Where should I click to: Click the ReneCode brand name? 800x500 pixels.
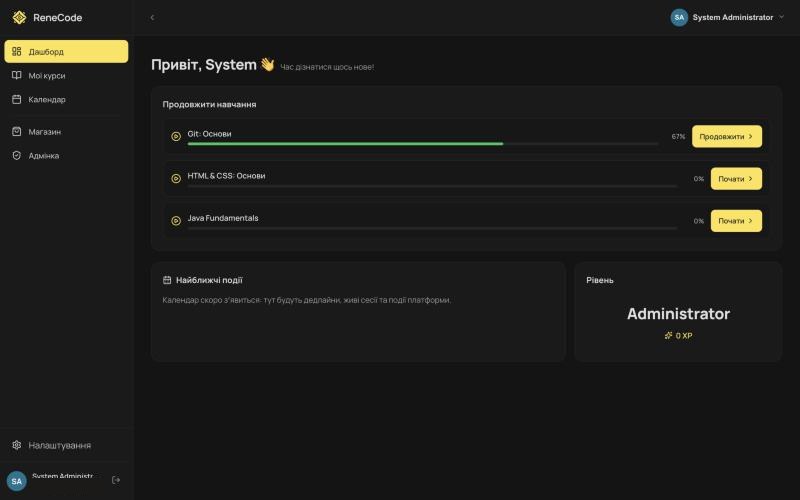[58, 17]
